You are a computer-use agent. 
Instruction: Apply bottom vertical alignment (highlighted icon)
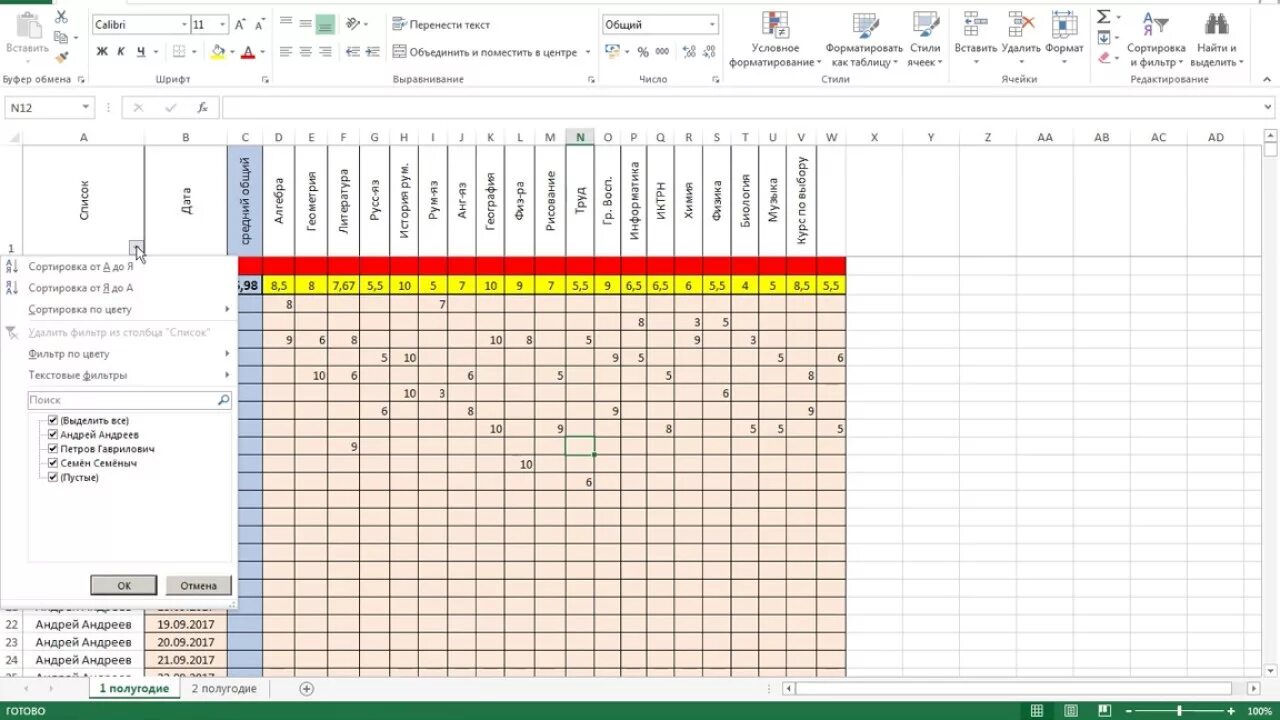[x=325, y=25]
